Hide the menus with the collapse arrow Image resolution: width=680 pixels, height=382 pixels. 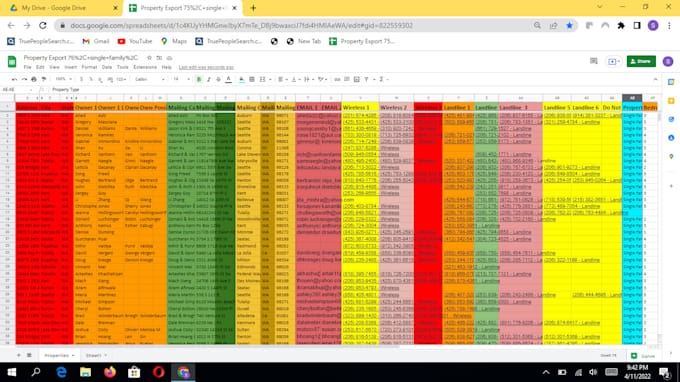click(x=655, y=79)
